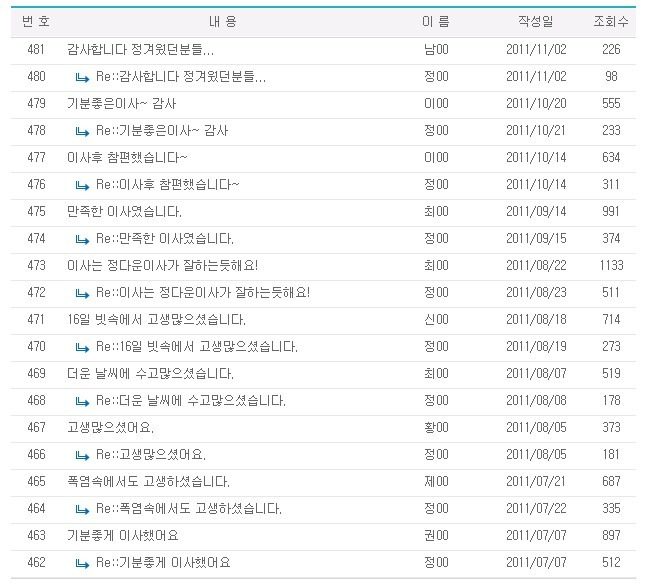
Task: Click reply arrow icon in row 472
Action: [82, 293]
